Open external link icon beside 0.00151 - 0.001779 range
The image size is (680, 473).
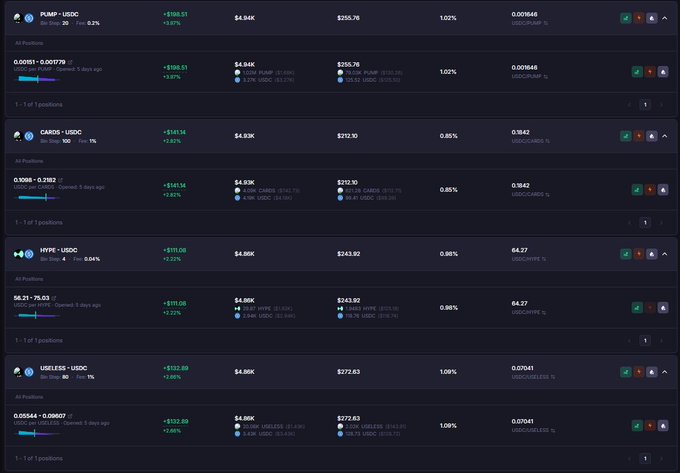point(70,62)
